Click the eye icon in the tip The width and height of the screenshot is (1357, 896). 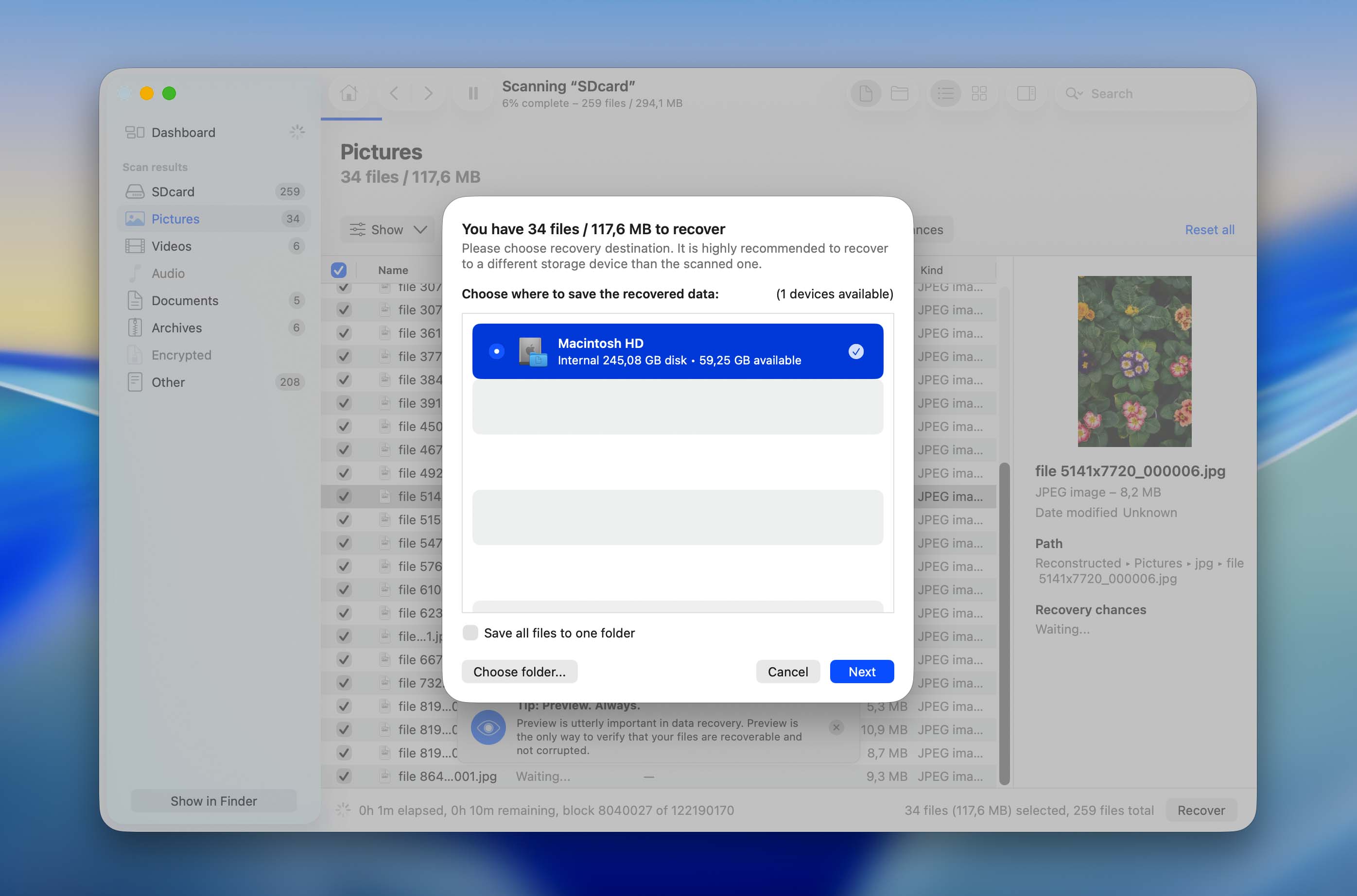tap(488, 727)
